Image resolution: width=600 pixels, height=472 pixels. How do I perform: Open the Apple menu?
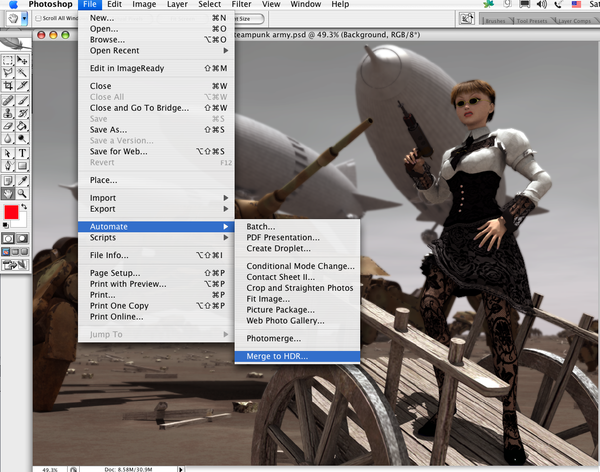pos(13,4)
